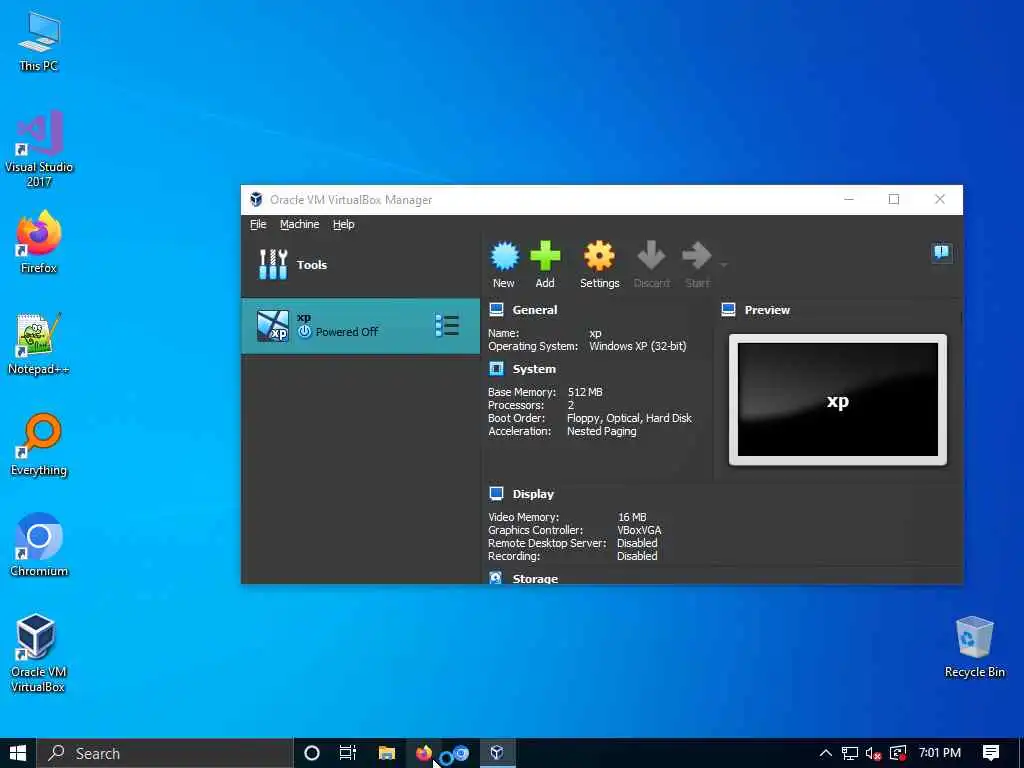
Task: Click the Discard toolbar icon
Action: pyautogui.click(x=651, y=264)
